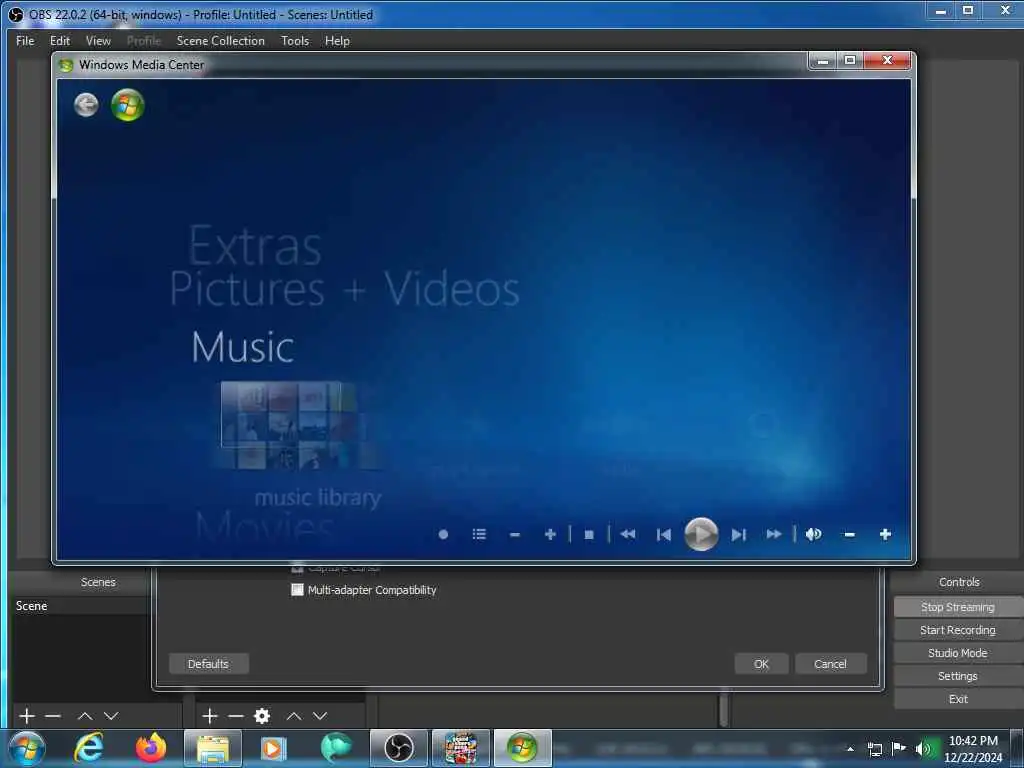Launch Internet Explorer from taskbar

click(89, 748)
